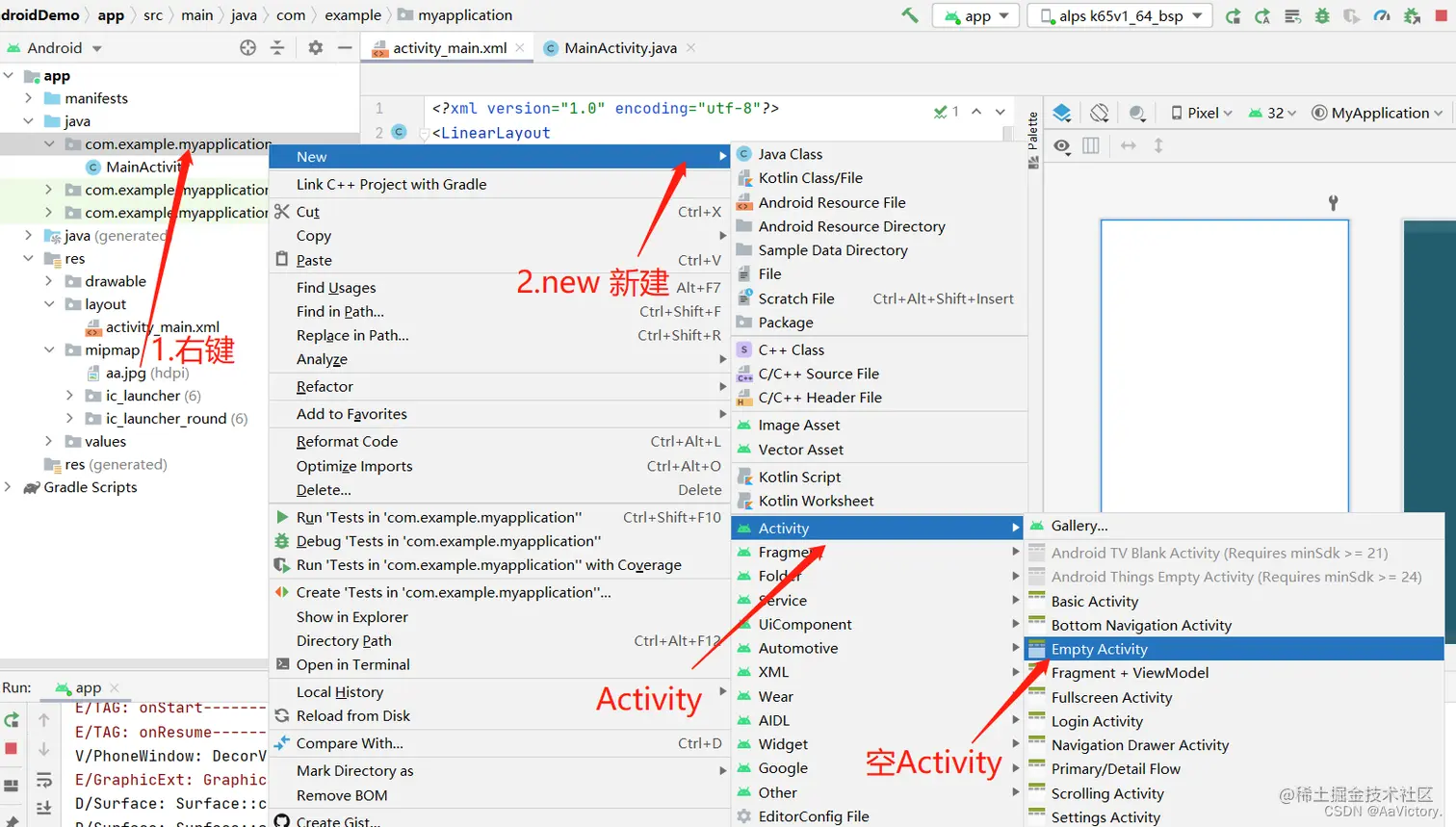Open the Service submenu
This screenshot has height=827, width=1456.
click(876, 600)
